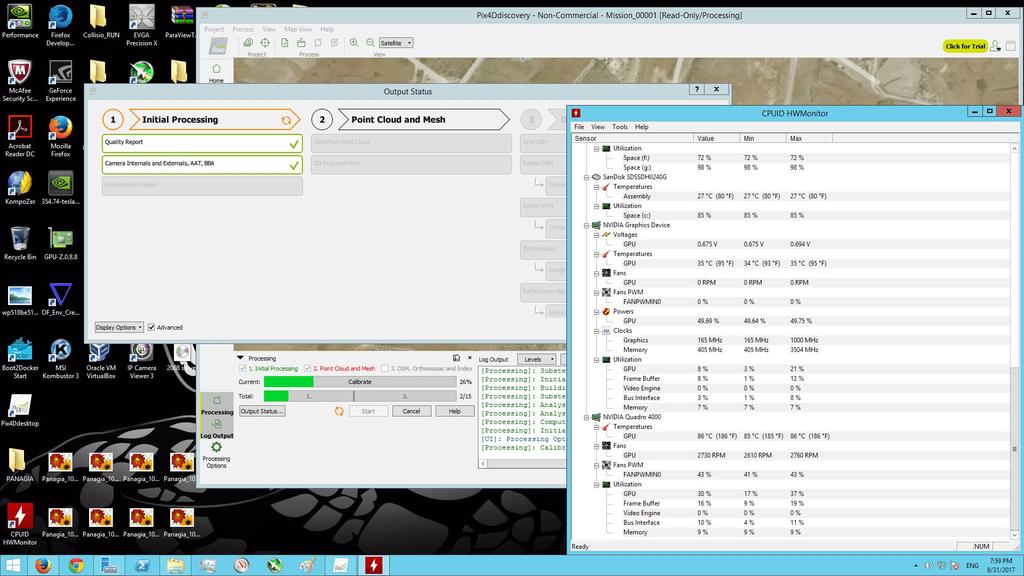1024x576 pixels.
Task: Open the Tools menu in HWMonitor
Action: click(620, 127)
